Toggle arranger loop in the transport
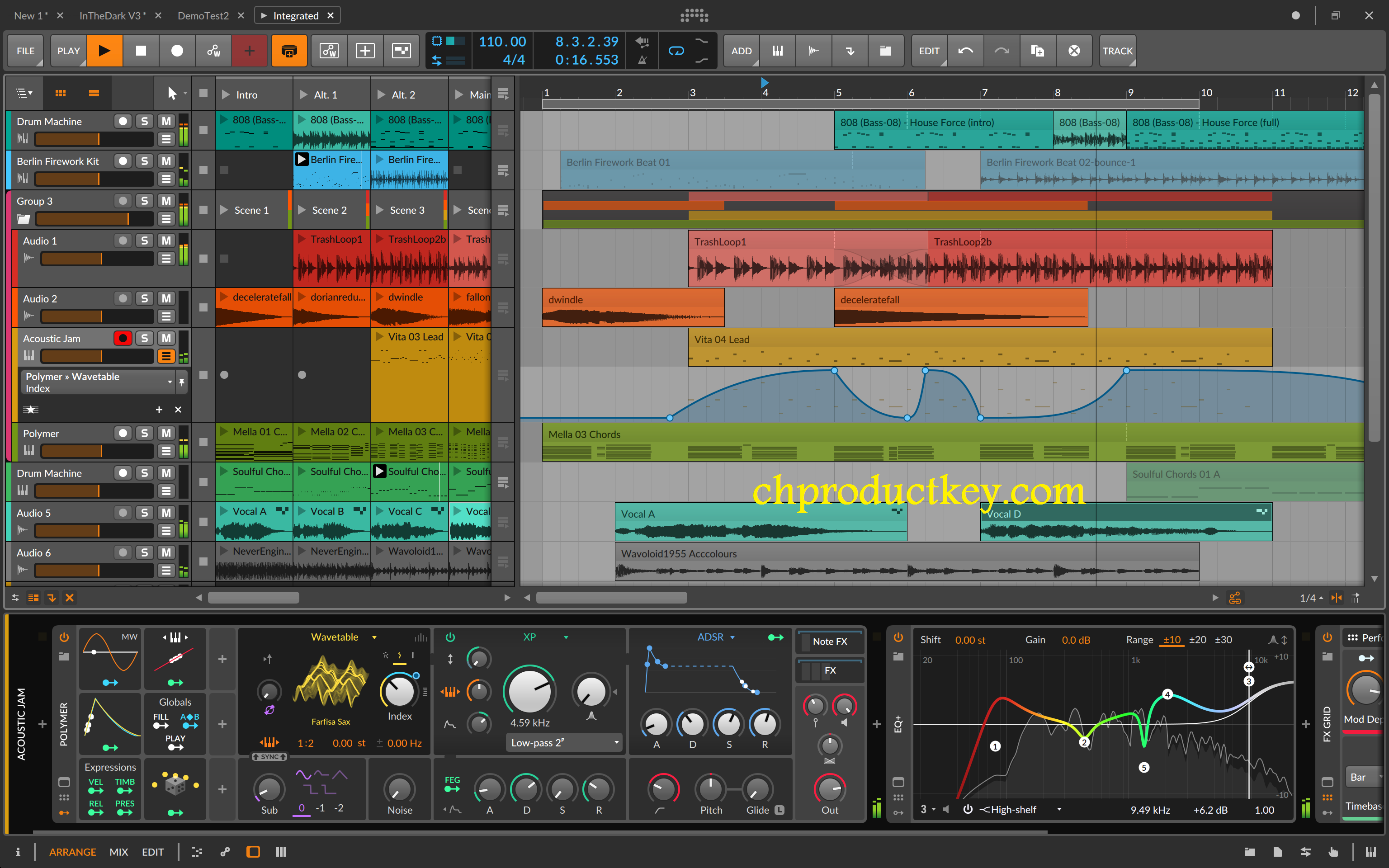This screenshot has width=1389, height=868. coord(676,51)
